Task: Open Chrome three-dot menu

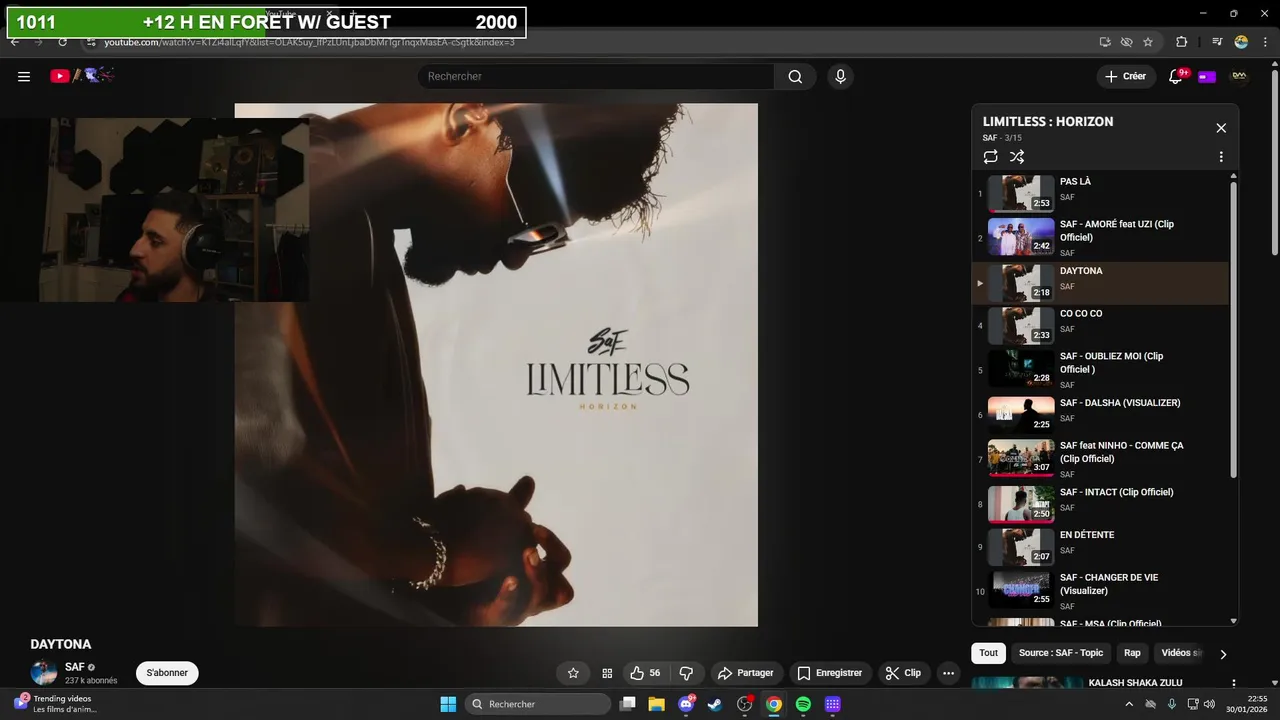Action: [1265, 42]
